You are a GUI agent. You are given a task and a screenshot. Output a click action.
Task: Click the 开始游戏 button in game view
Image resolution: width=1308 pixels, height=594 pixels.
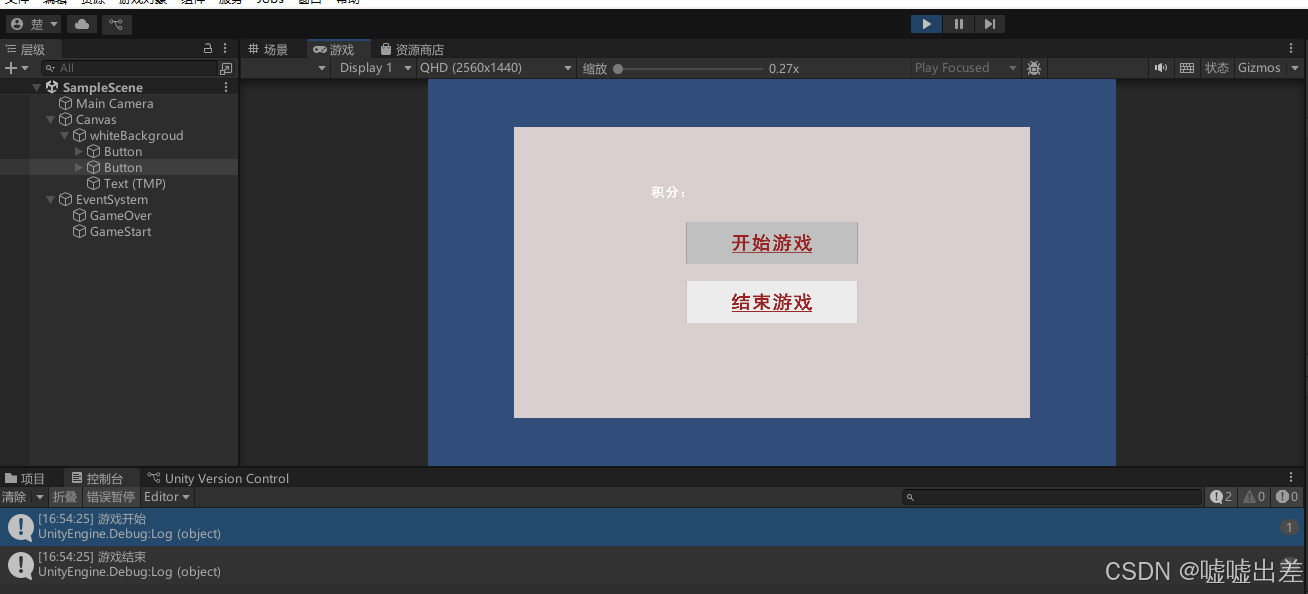pos(772,243)
